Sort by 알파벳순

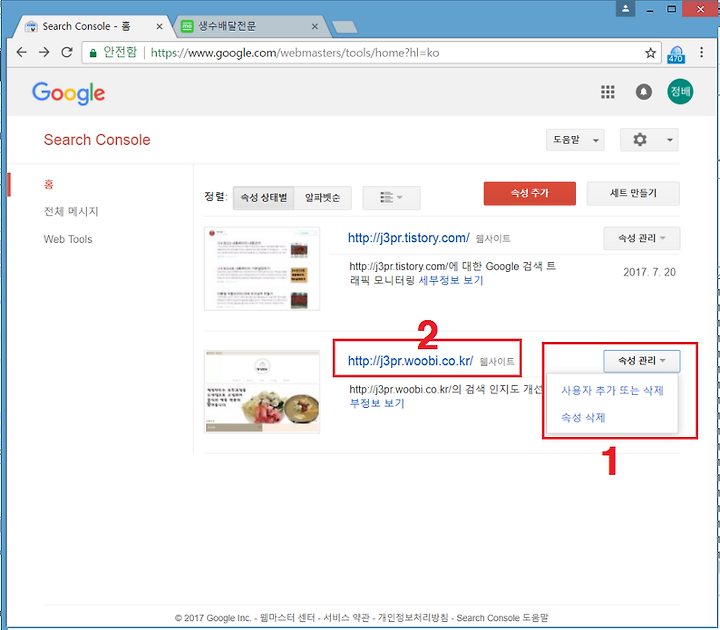coord(322,198)
